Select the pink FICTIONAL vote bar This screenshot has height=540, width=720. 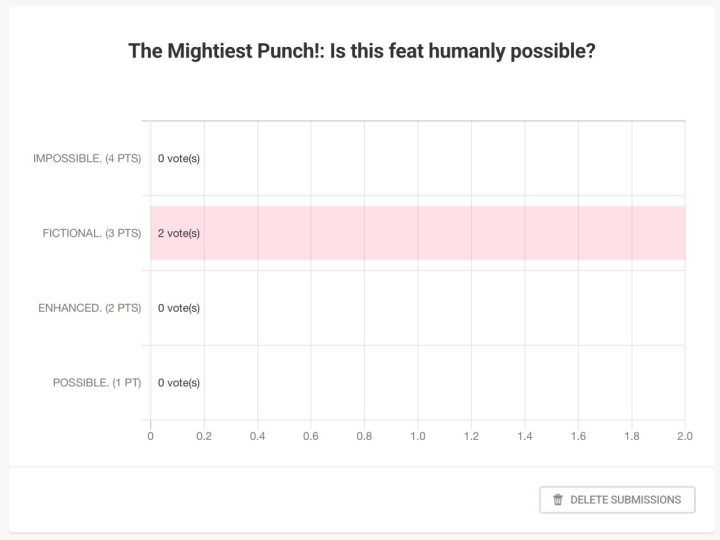418,233
